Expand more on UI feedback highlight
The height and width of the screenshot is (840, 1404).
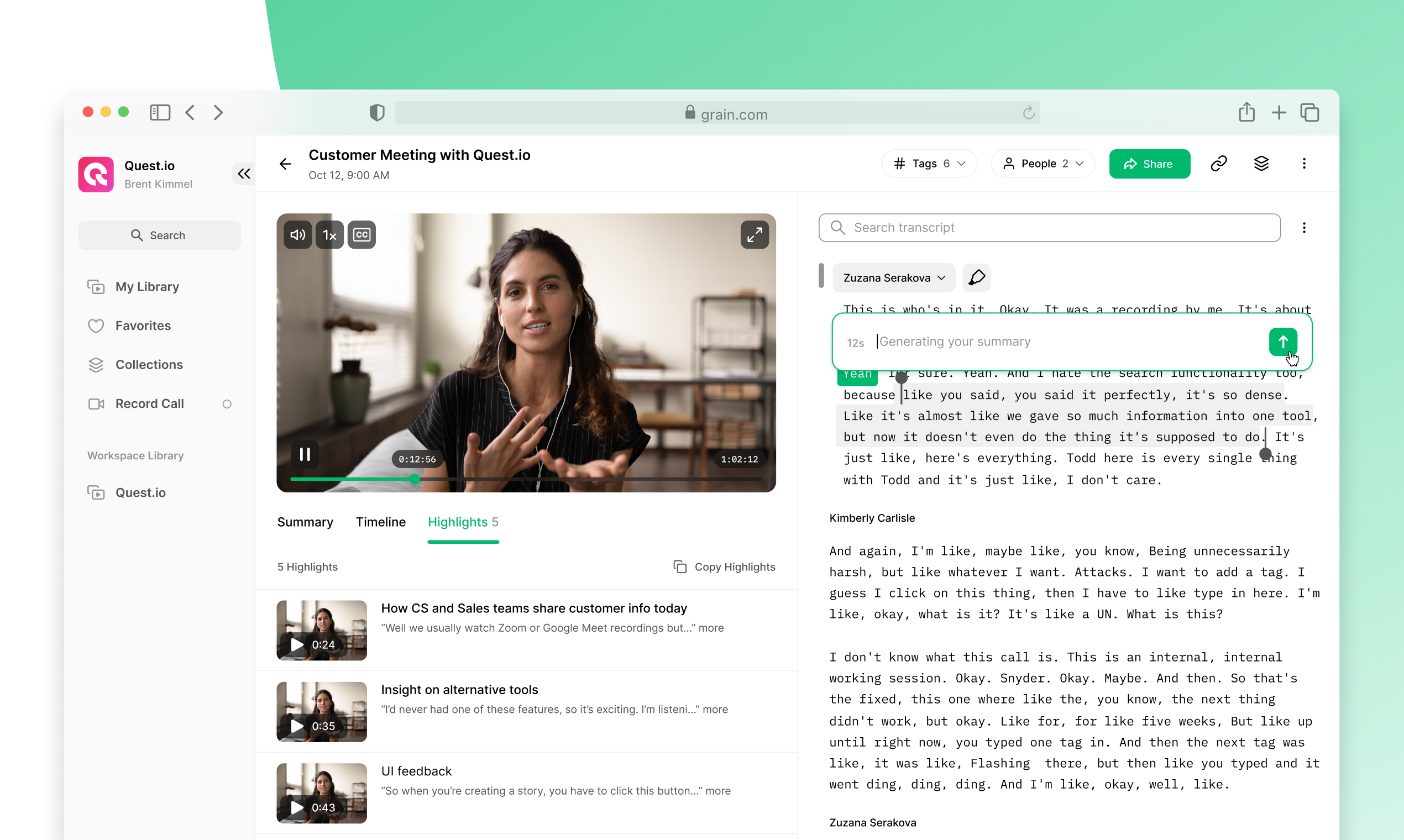coord(718,791)
